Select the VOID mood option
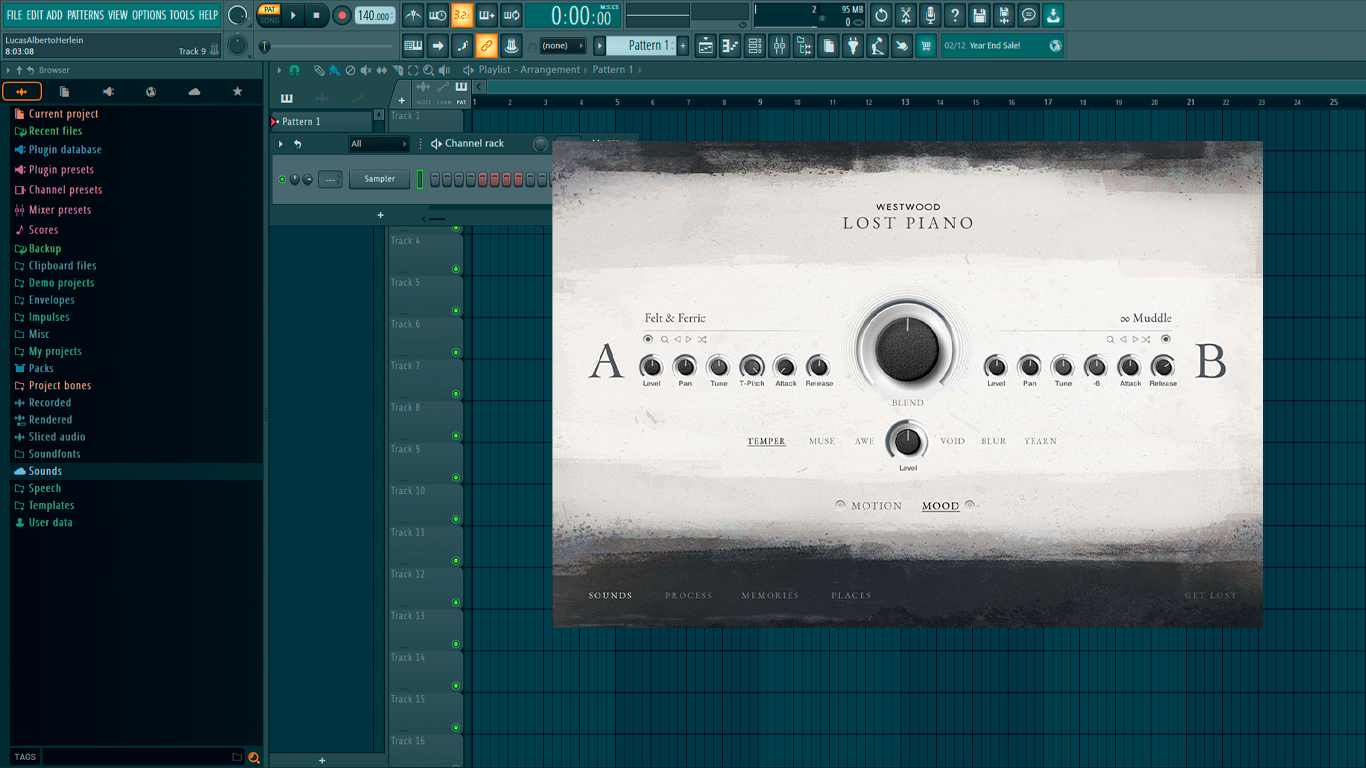This screenshot has height=768, width=1366. click(953, 441)
